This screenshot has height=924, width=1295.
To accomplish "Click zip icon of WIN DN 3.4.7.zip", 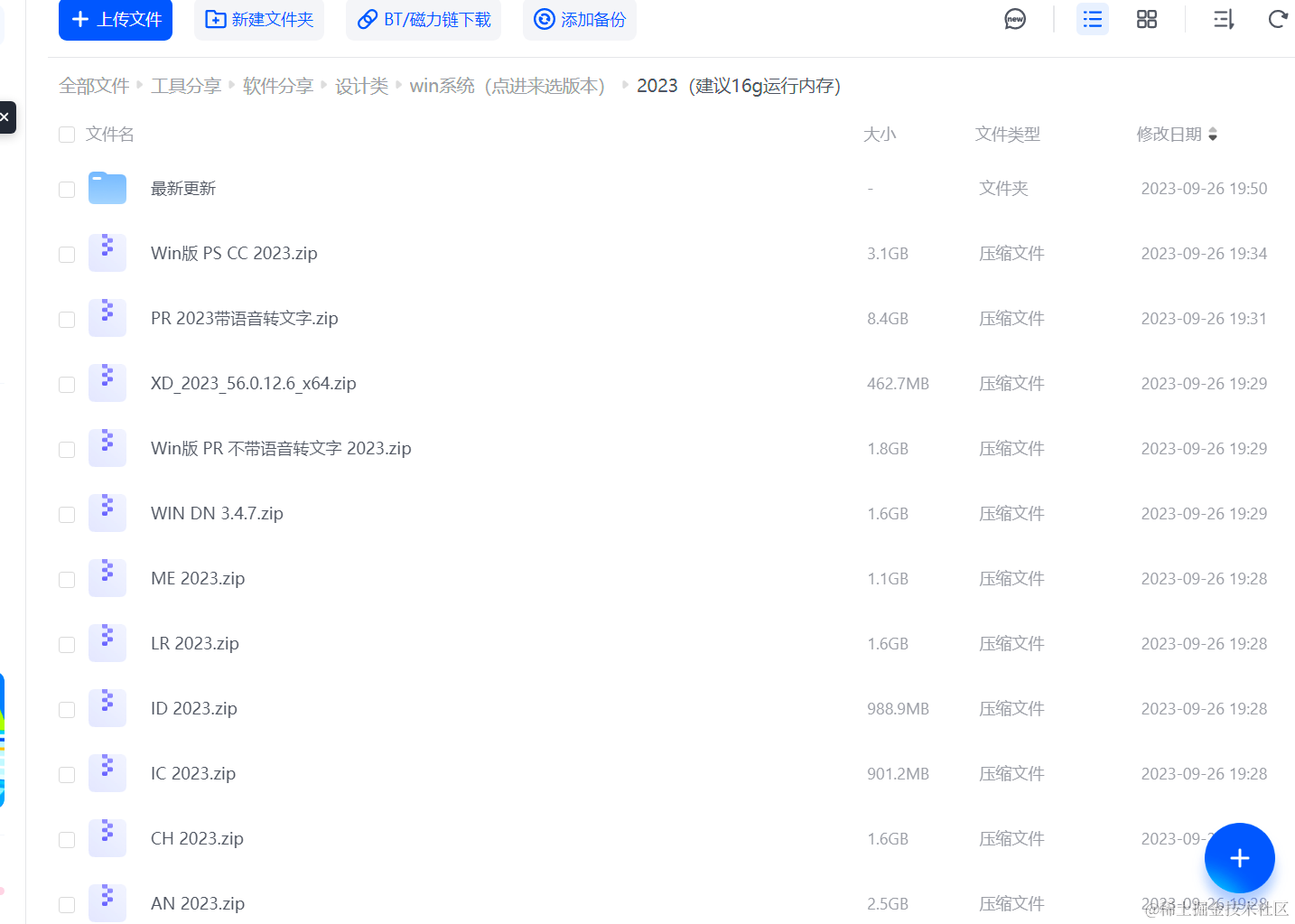I will pos(107,513).
